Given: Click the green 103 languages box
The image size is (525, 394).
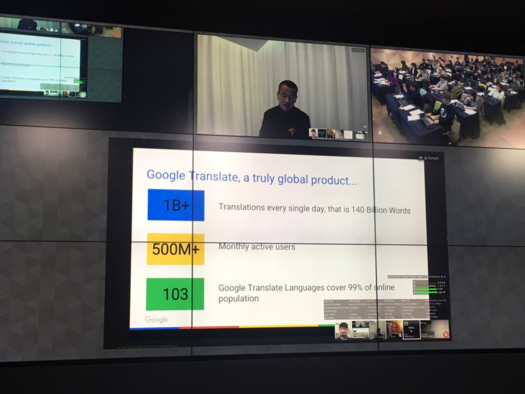Looking at the screenshot, I should point(175,294).
